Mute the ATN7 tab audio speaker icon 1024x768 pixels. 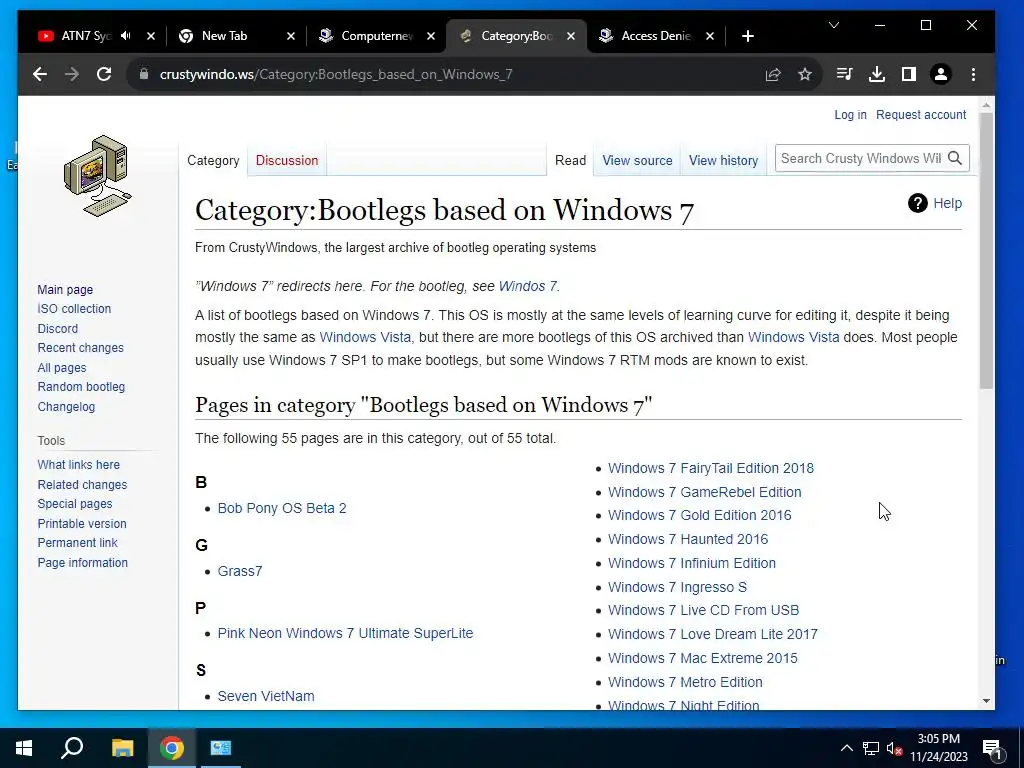tap(126, 36)
